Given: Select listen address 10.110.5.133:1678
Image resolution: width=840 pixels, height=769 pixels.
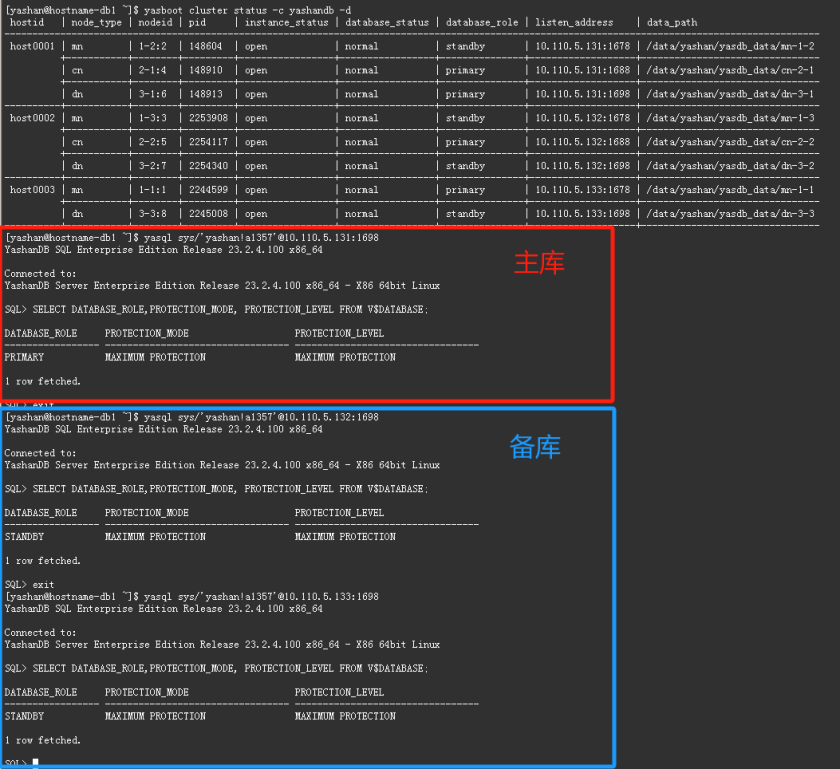Looking at the screenshot, I should [x=583, y=190].
